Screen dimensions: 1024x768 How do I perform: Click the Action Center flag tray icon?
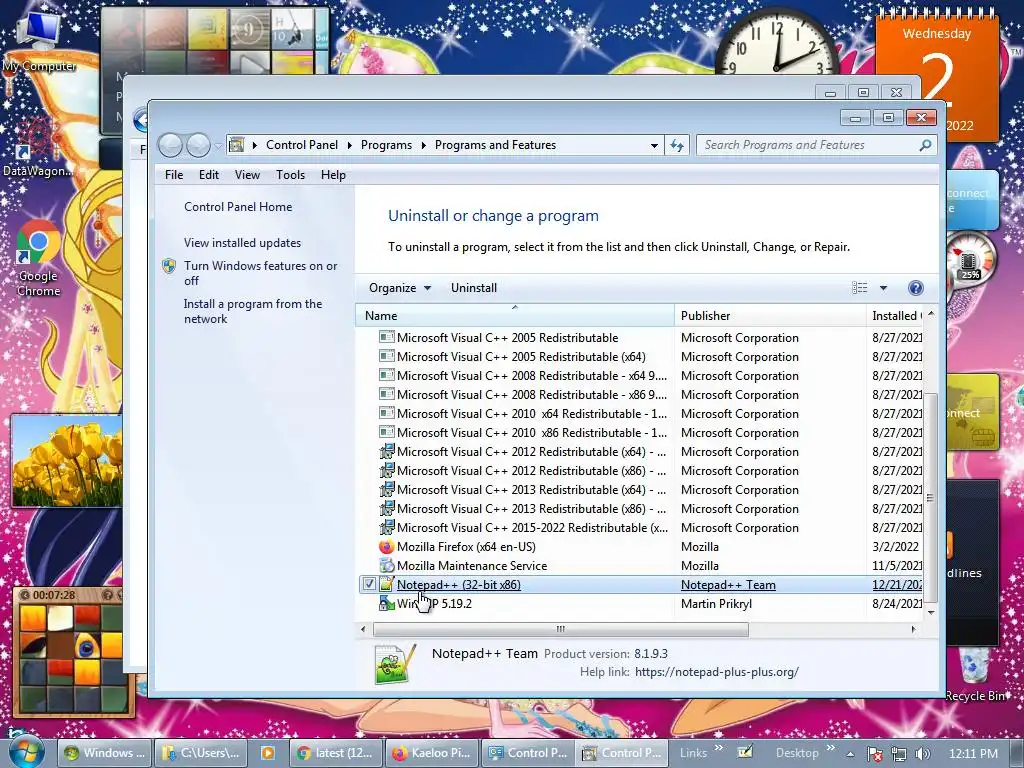[x=874, y=754]
